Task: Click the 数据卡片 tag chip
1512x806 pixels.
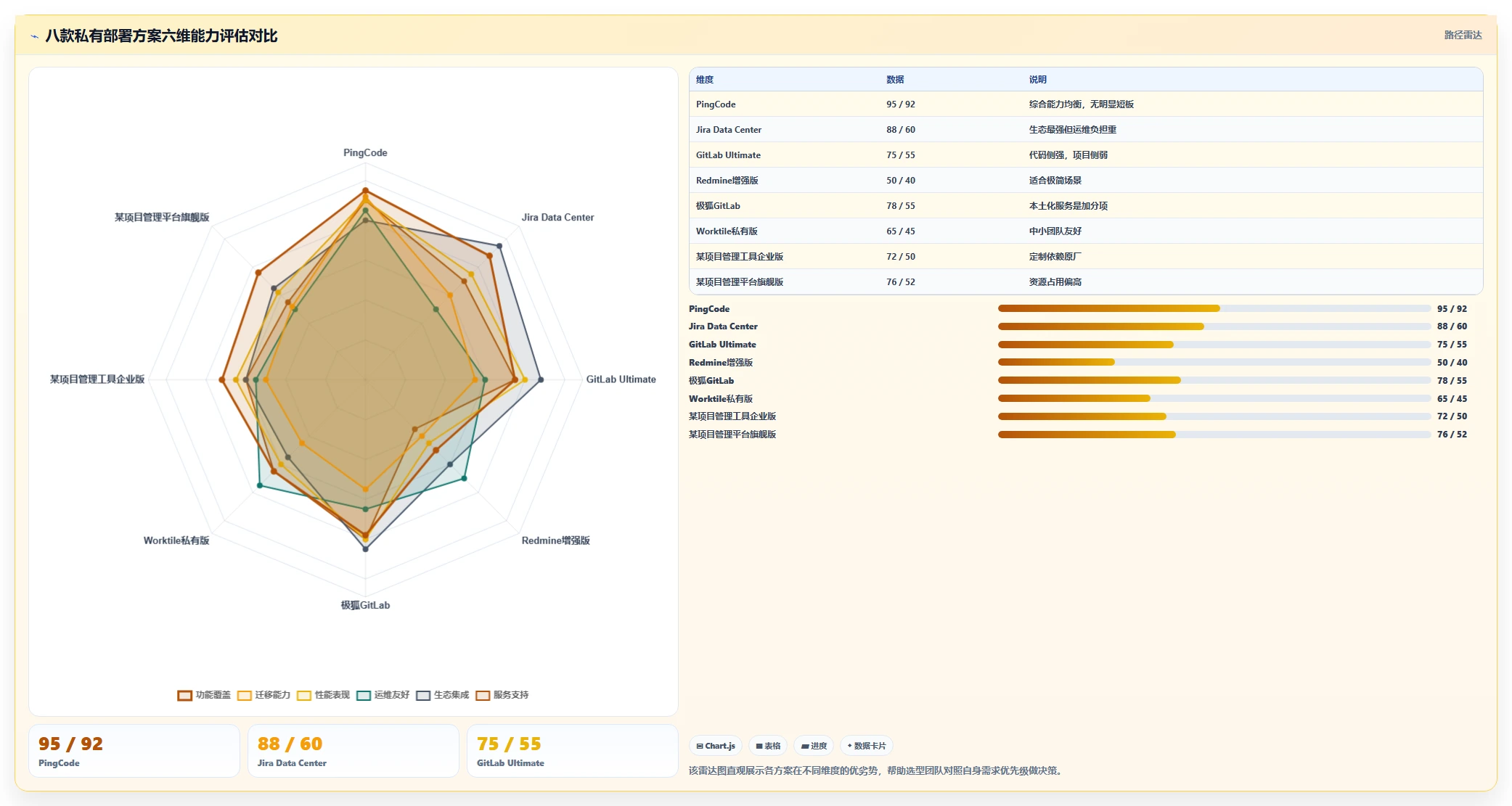Action: (867, 746)
